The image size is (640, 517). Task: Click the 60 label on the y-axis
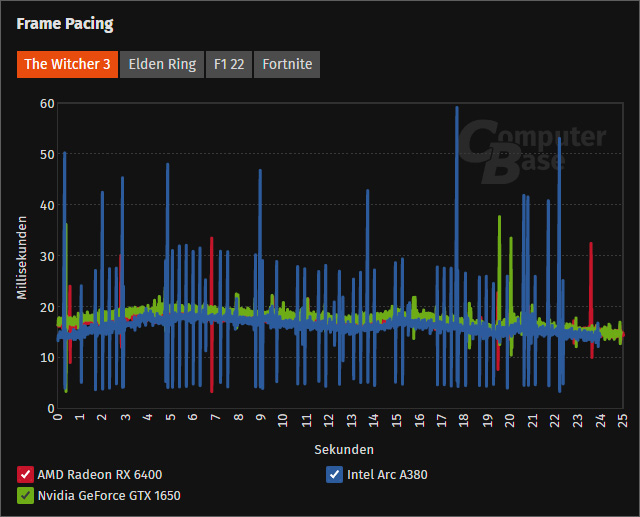46,103
